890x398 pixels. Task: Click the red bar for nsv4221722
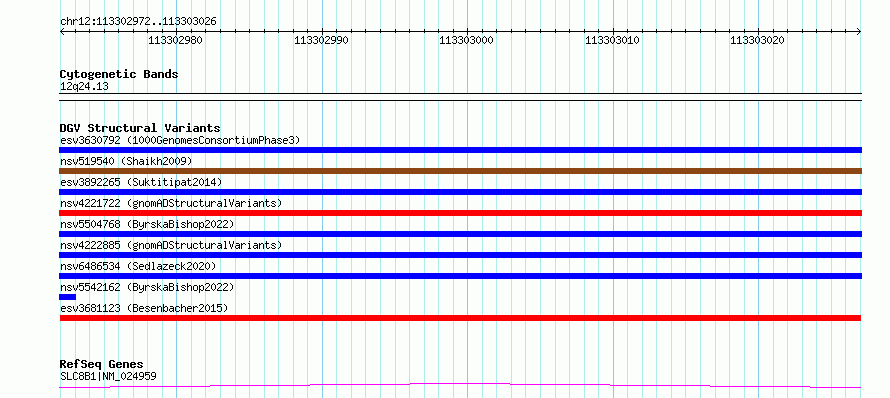tap(460, 213)
